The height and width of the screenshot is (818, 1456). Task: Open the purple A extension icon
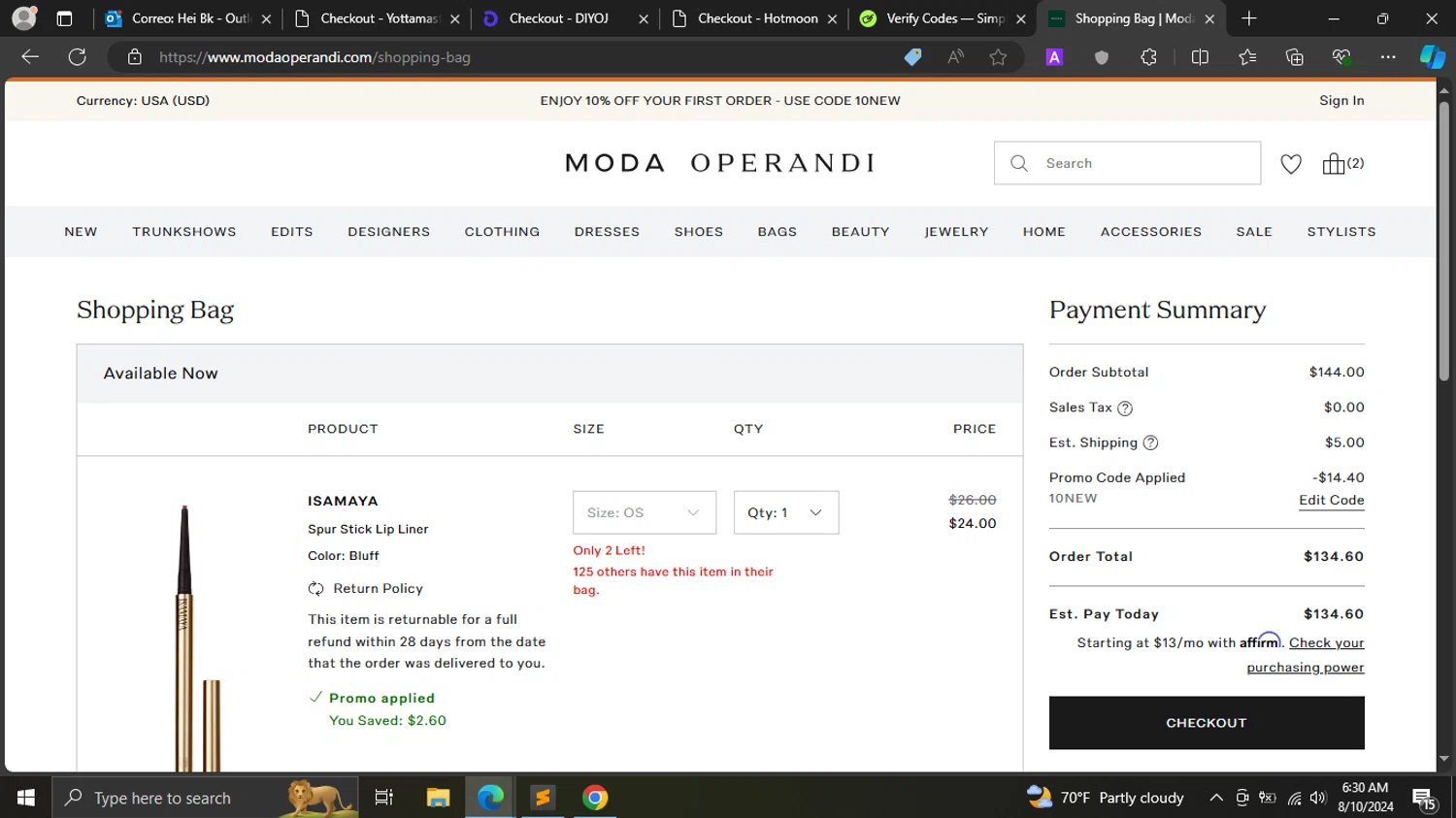pos(1054,57)
